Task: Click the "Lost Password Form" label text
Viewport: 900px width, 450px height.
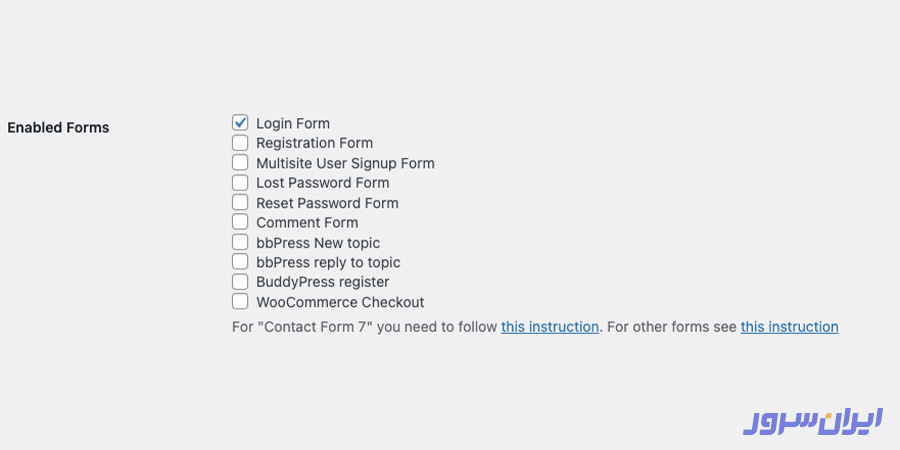Action: pos(322,183)
